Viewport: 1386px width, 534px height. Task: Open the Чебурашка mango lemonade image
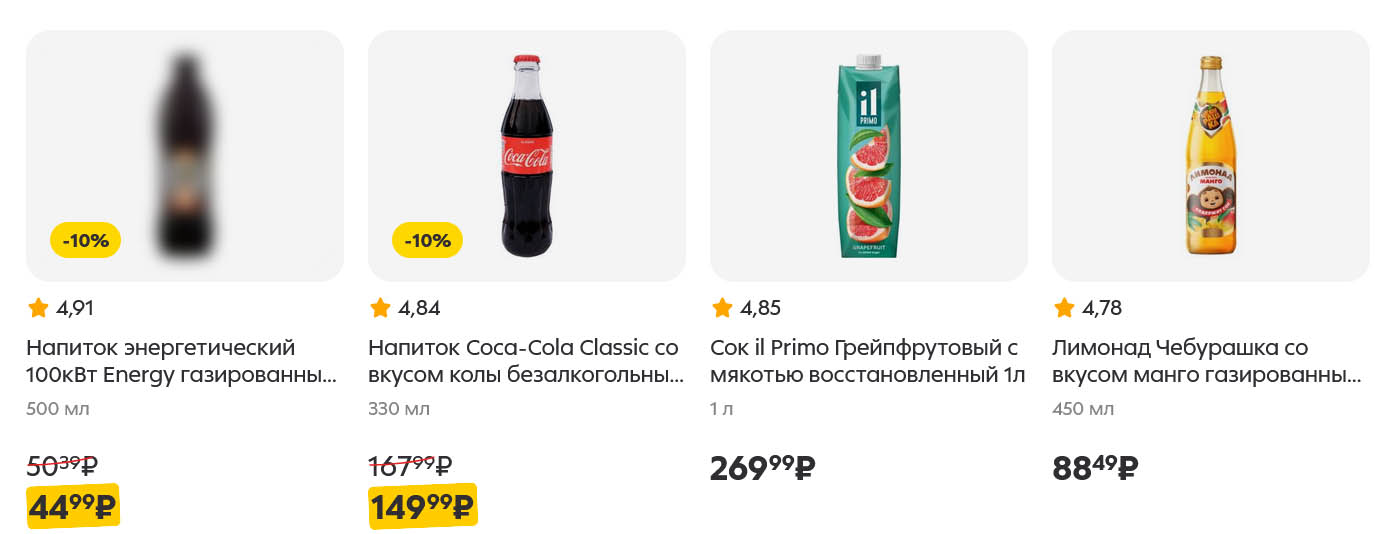pos(1210,155)
